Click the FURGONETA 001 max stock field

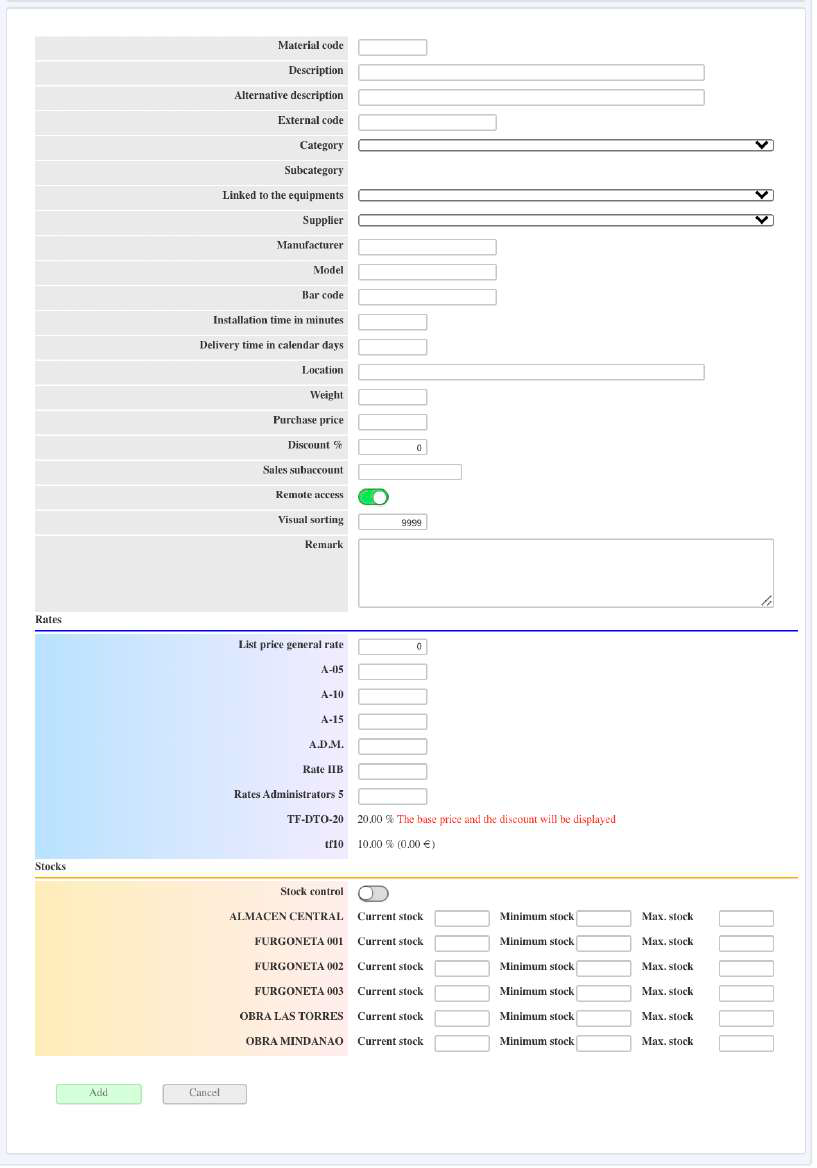coord(746,944)
